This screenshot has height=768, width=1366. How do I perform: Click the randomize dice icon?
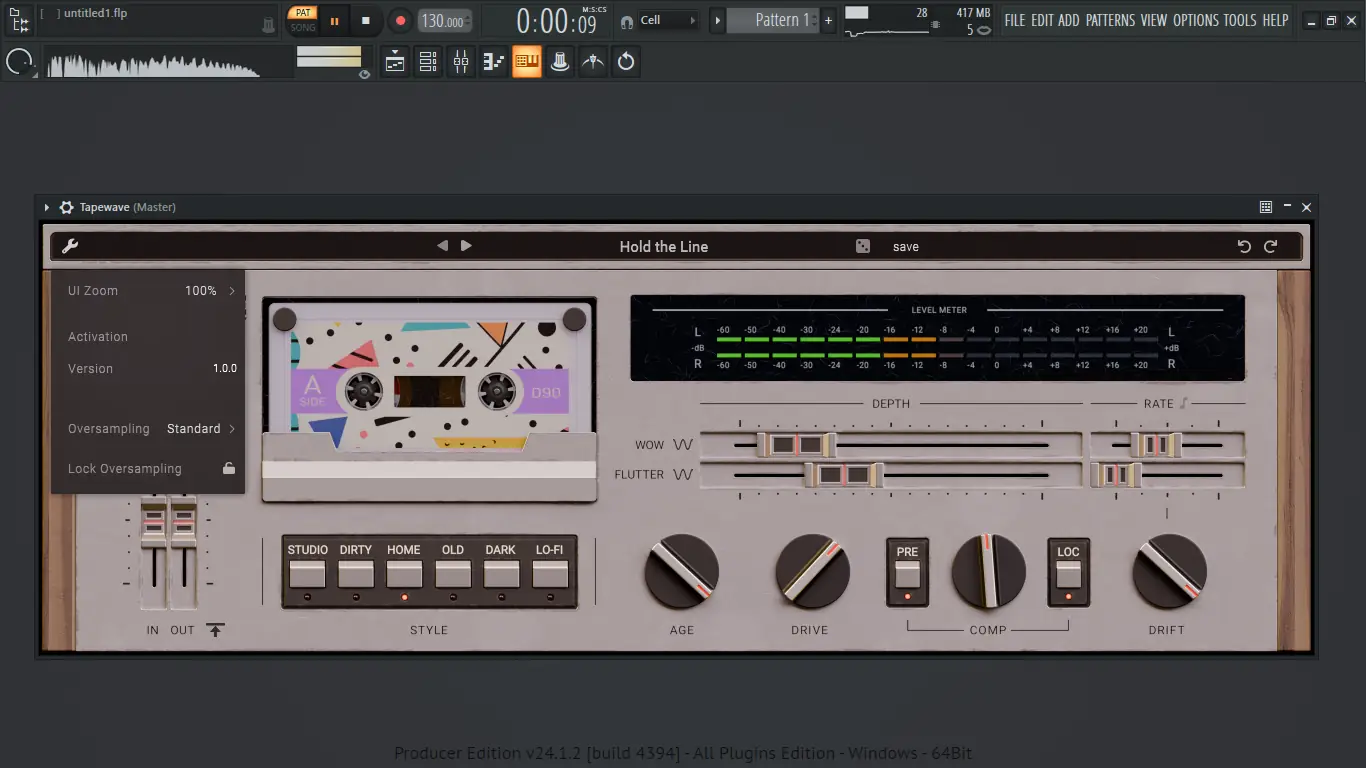coord(863,246)
